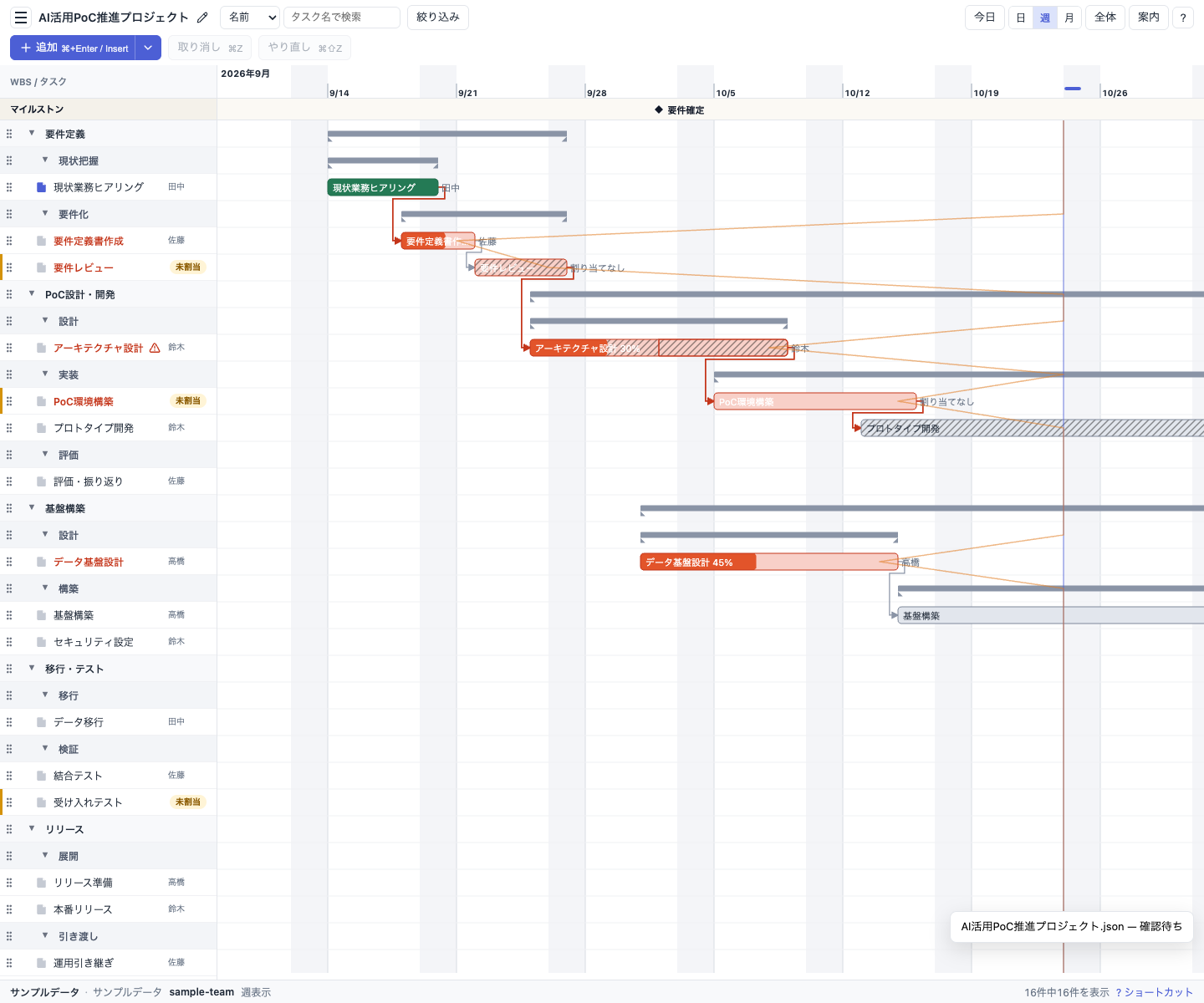
Task: Click the file icon beside 結合テスト
Action: click(x=41, y=776)
